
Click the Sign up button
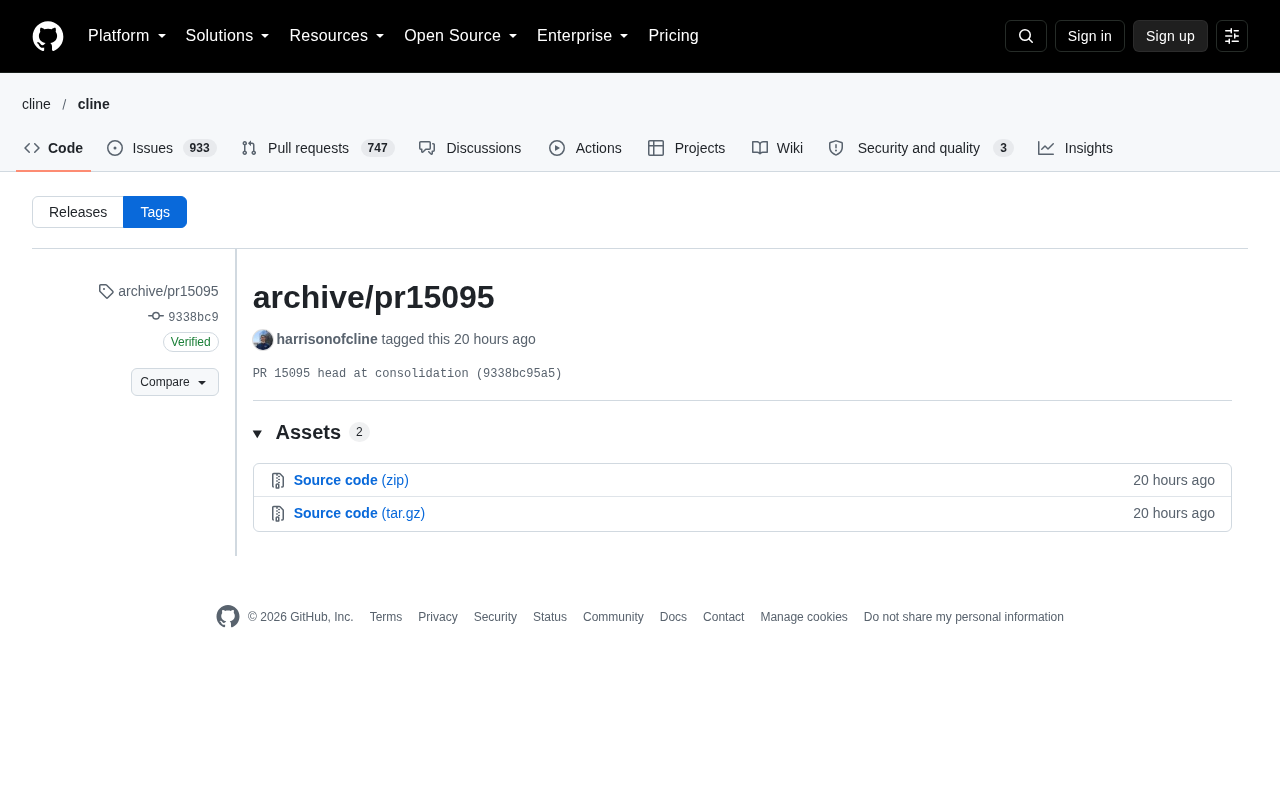1170,36
